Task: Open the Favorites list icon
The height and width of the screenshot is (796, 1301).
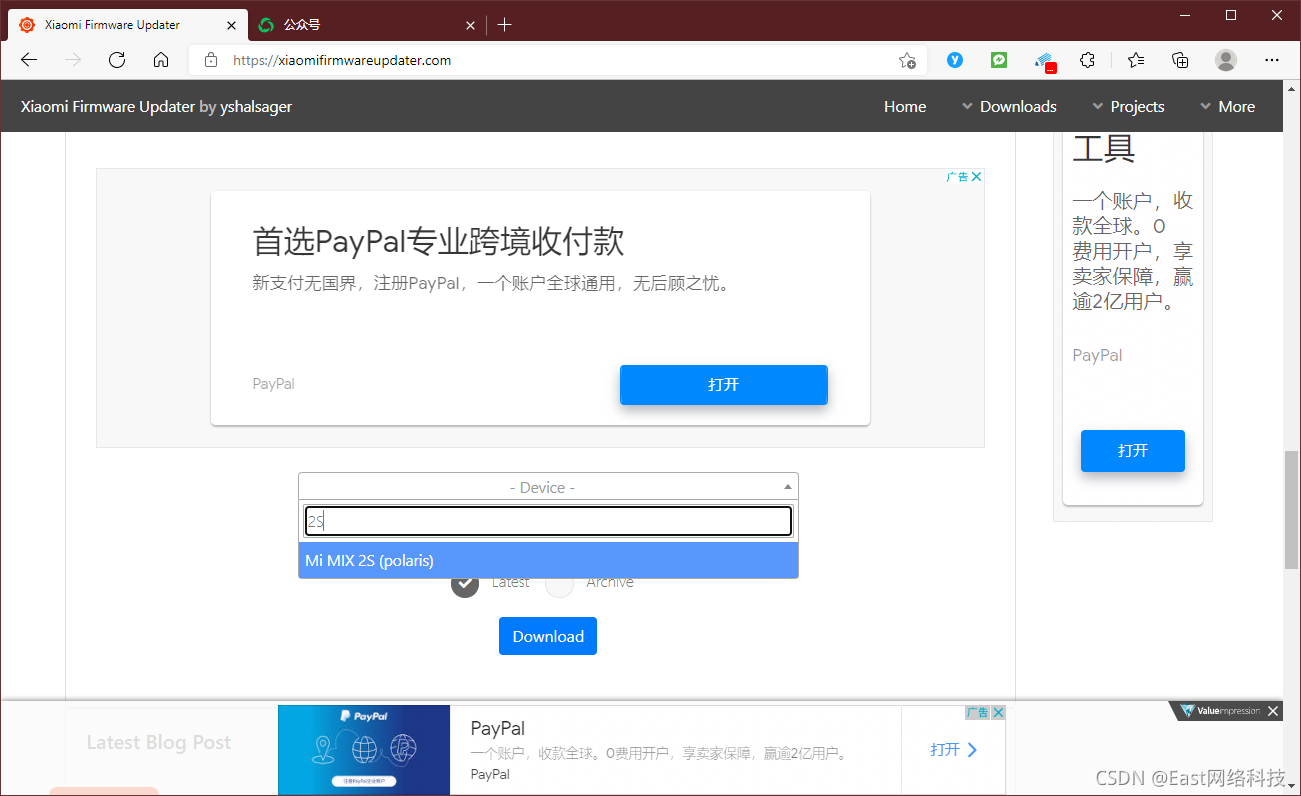Action: pyautogui.click(x=1136, y=60)
